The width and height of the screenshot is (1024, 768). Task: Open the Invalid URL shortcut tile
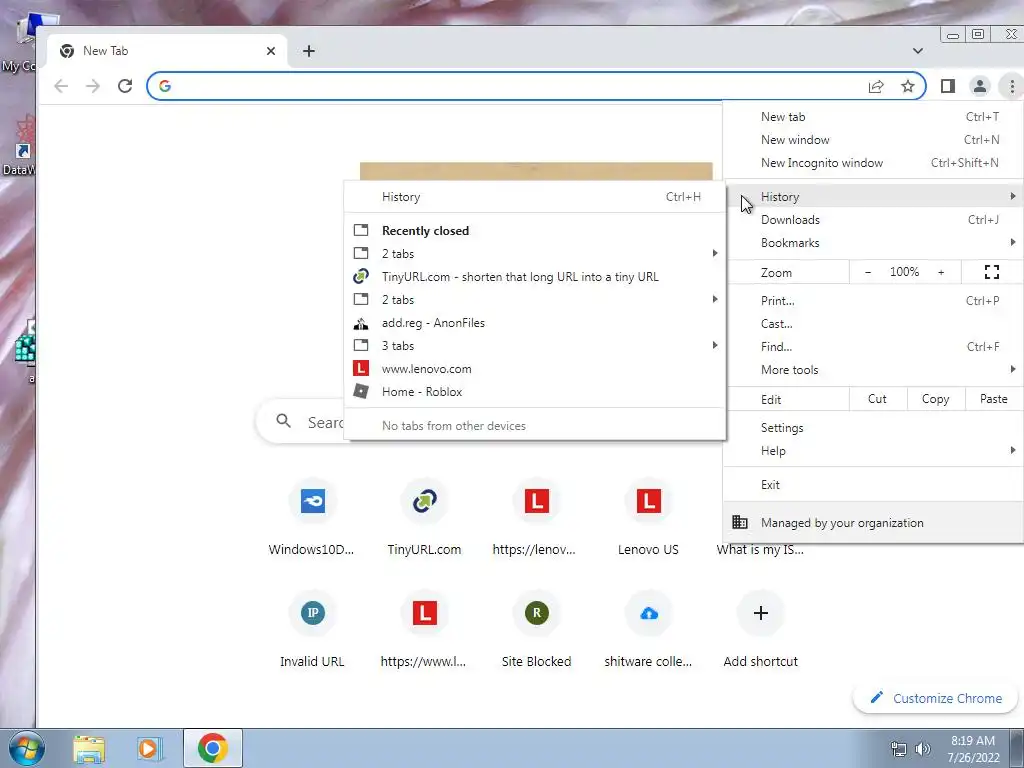(312, 629)
